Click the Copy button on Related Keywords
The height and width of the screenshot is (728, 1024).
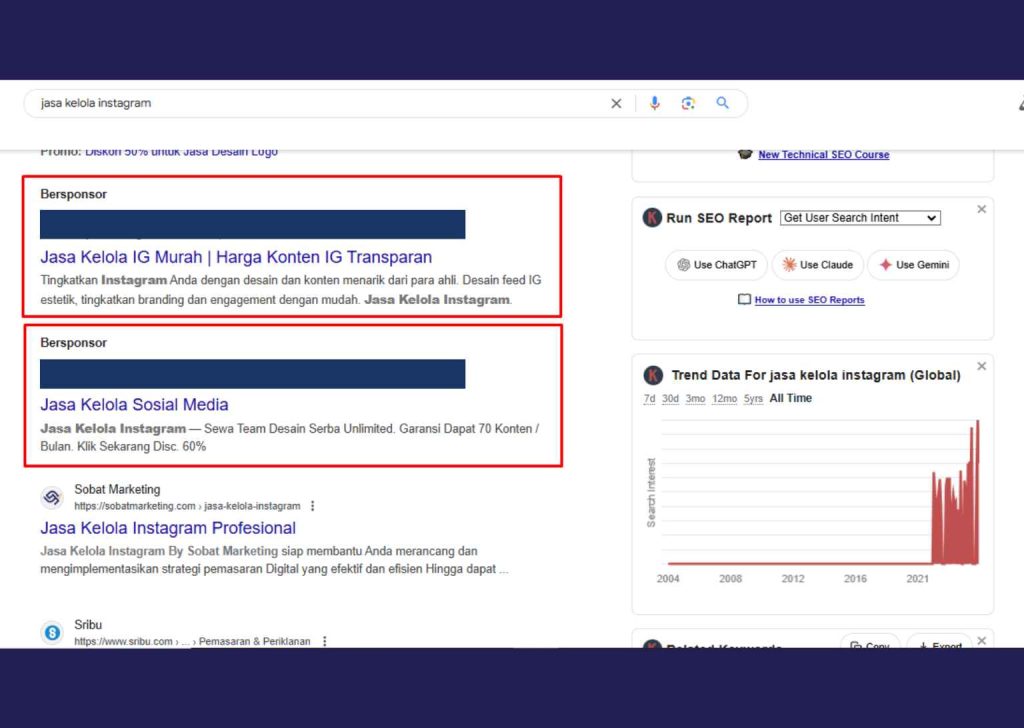pos(869,645)
